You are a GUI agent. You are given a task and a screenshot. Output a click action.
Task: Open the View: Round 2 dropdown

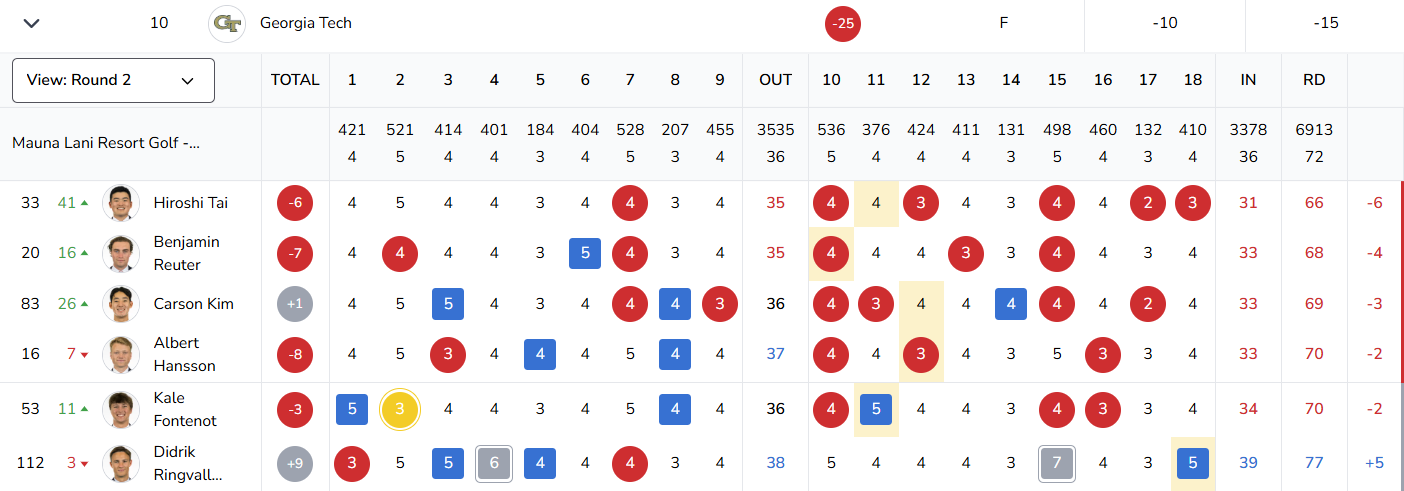[x=113, y=80]
